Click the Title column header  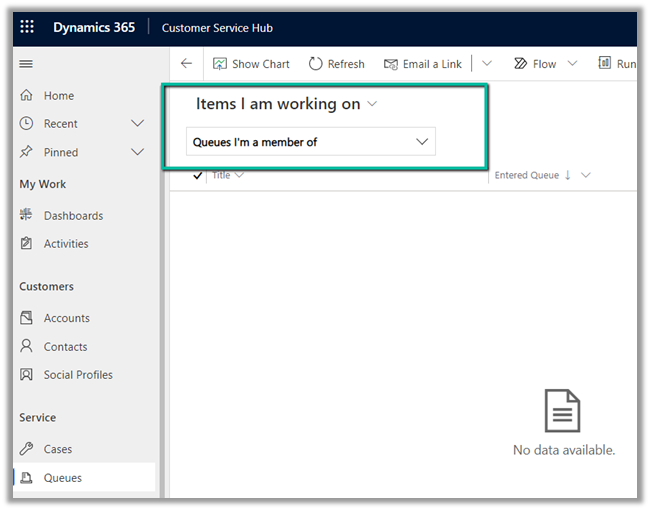pyautogui.click(x=221, y=176)
